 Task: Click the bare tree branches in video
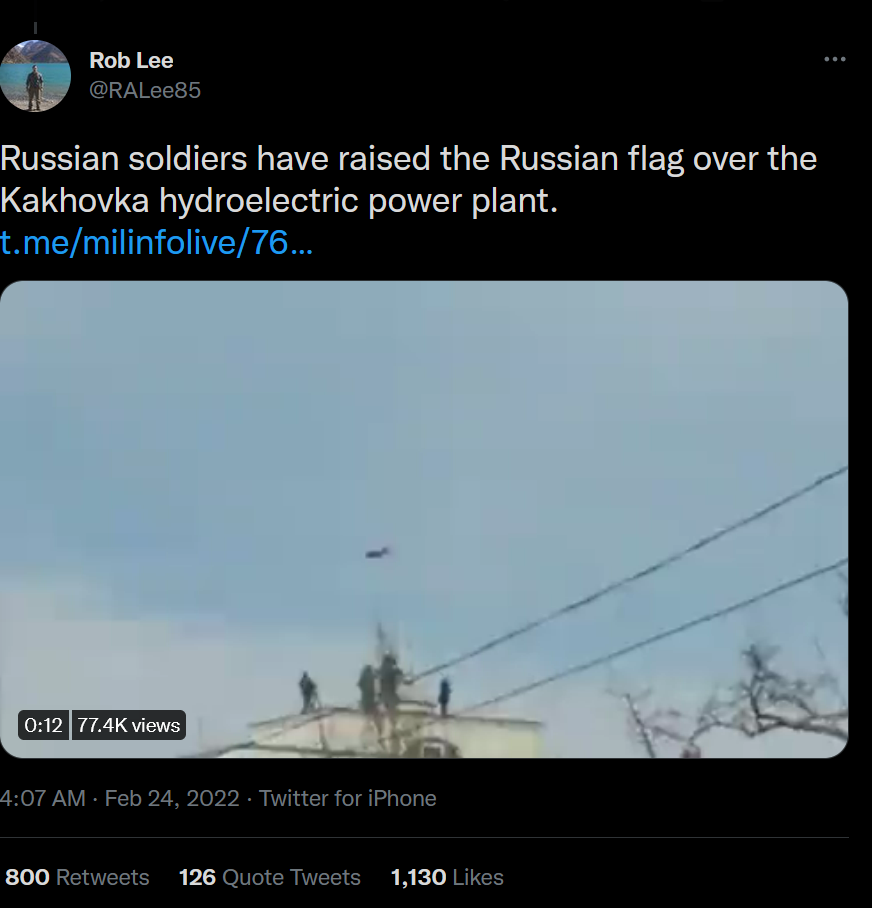(760, 700)
